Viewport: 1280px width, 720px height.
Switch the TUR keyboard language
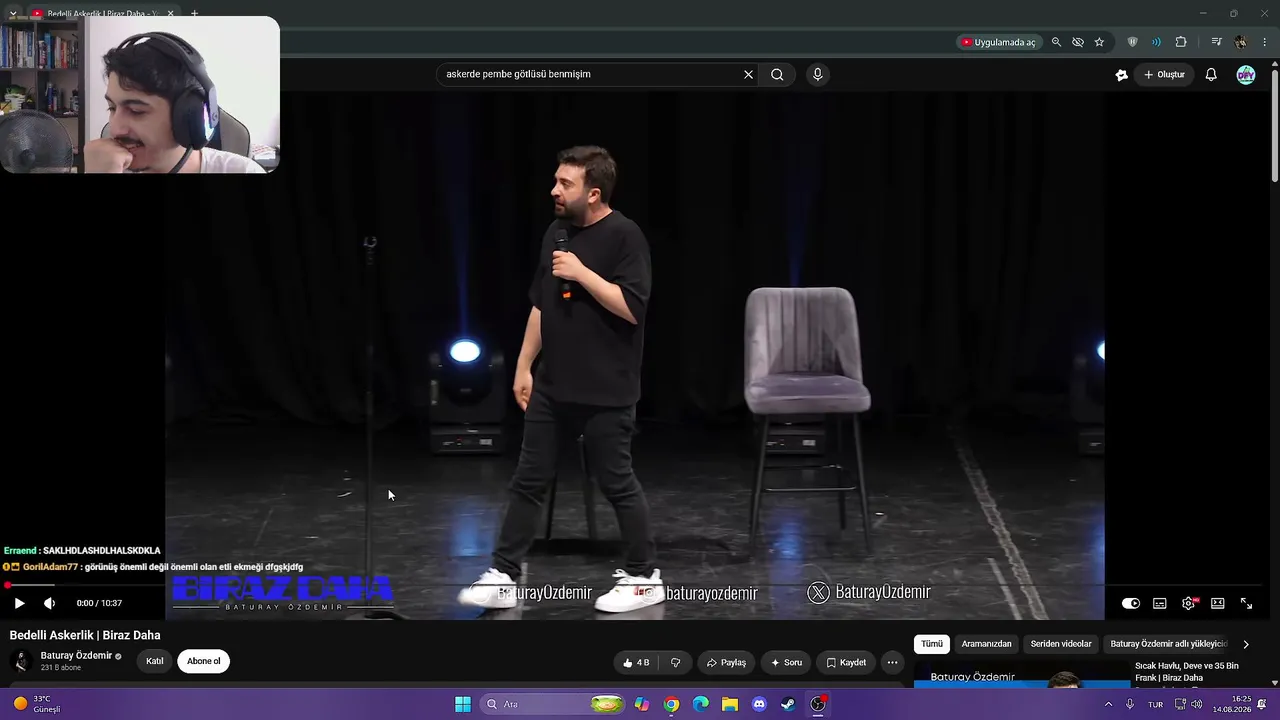click(x=1156, y=704)
